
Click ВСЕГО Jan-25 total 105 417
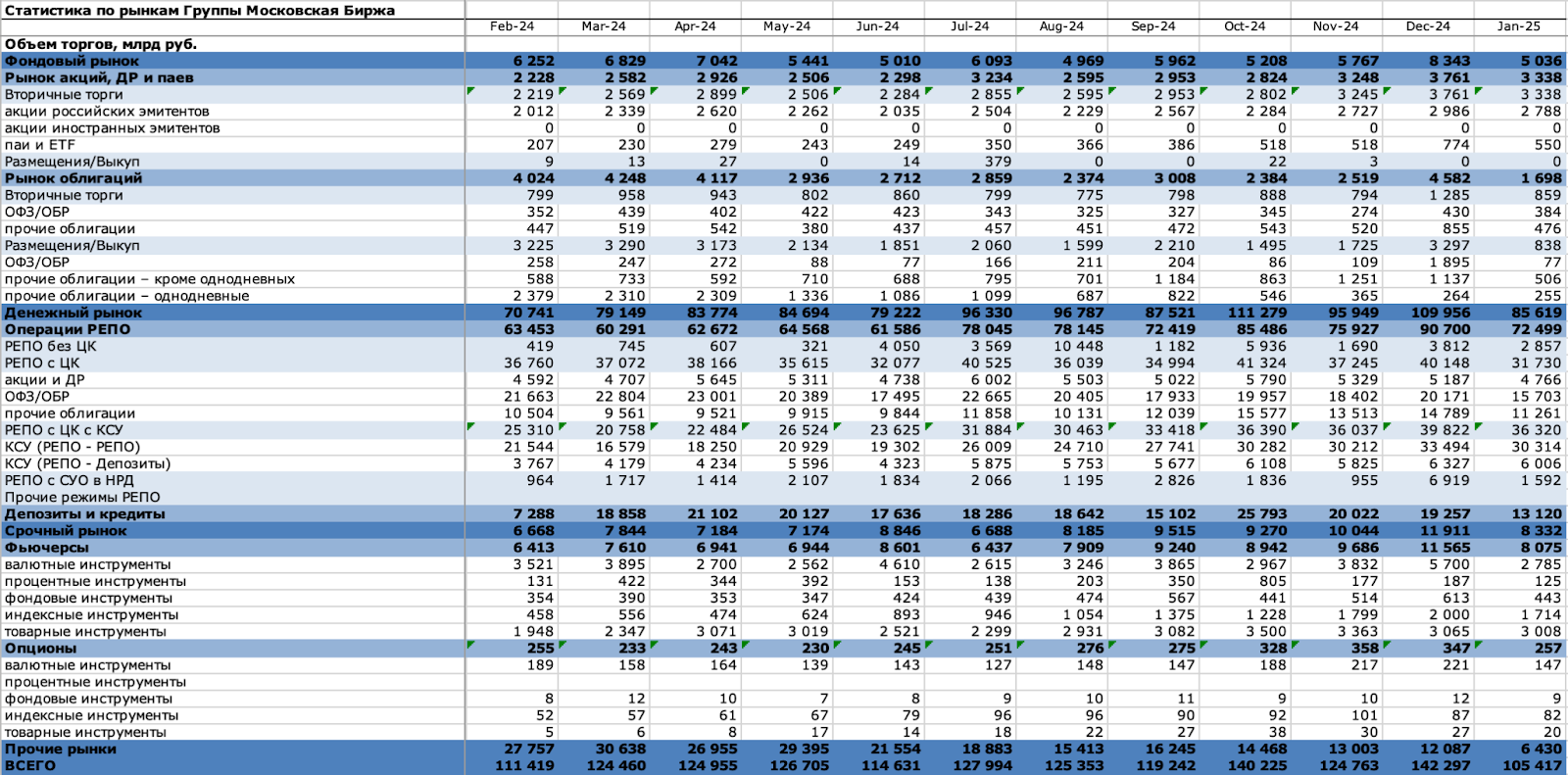[1532, 766]
